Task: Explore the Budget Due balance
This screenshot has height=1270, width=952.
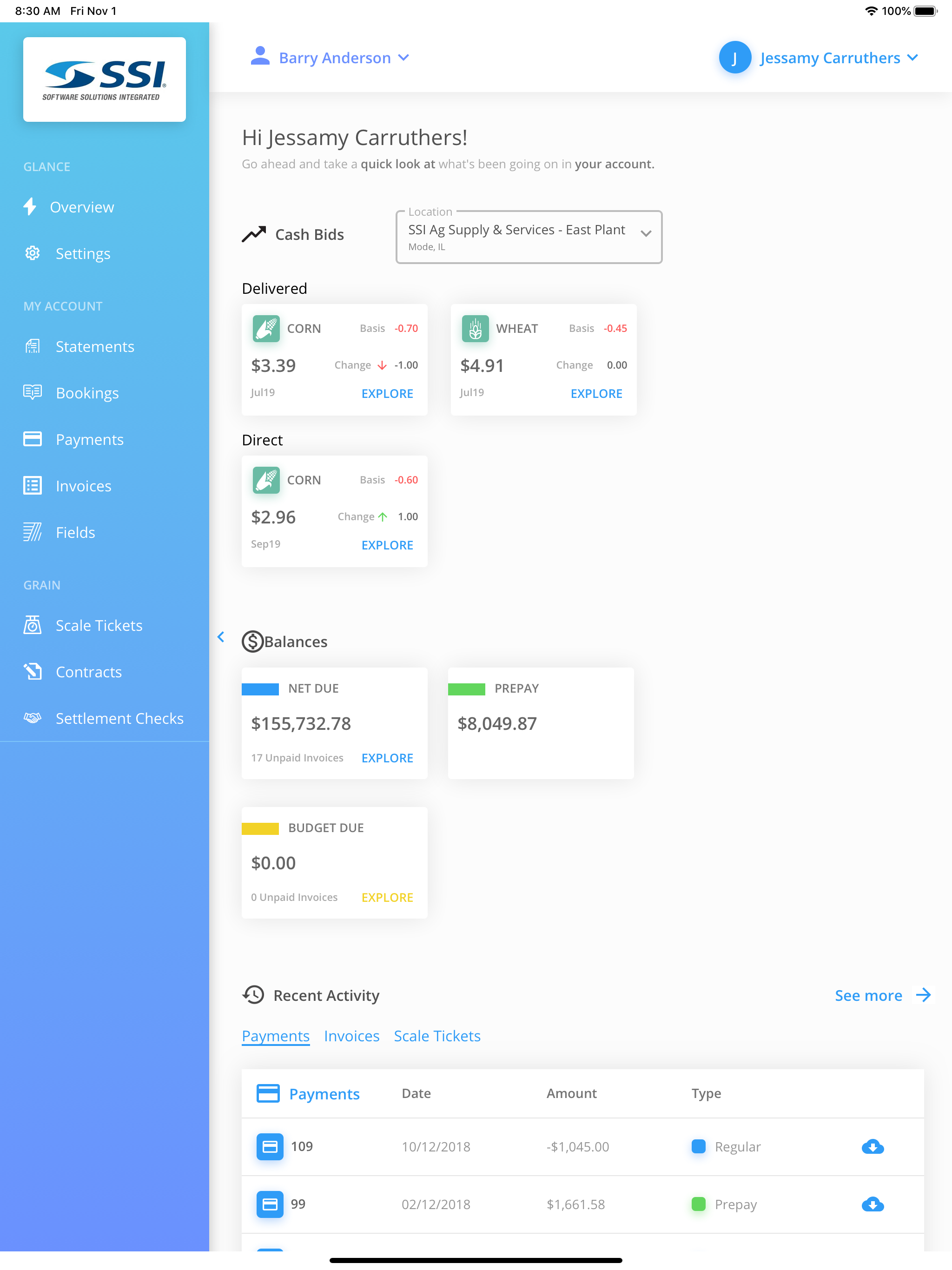Action: pyautogui.click(x=388, y=898)
